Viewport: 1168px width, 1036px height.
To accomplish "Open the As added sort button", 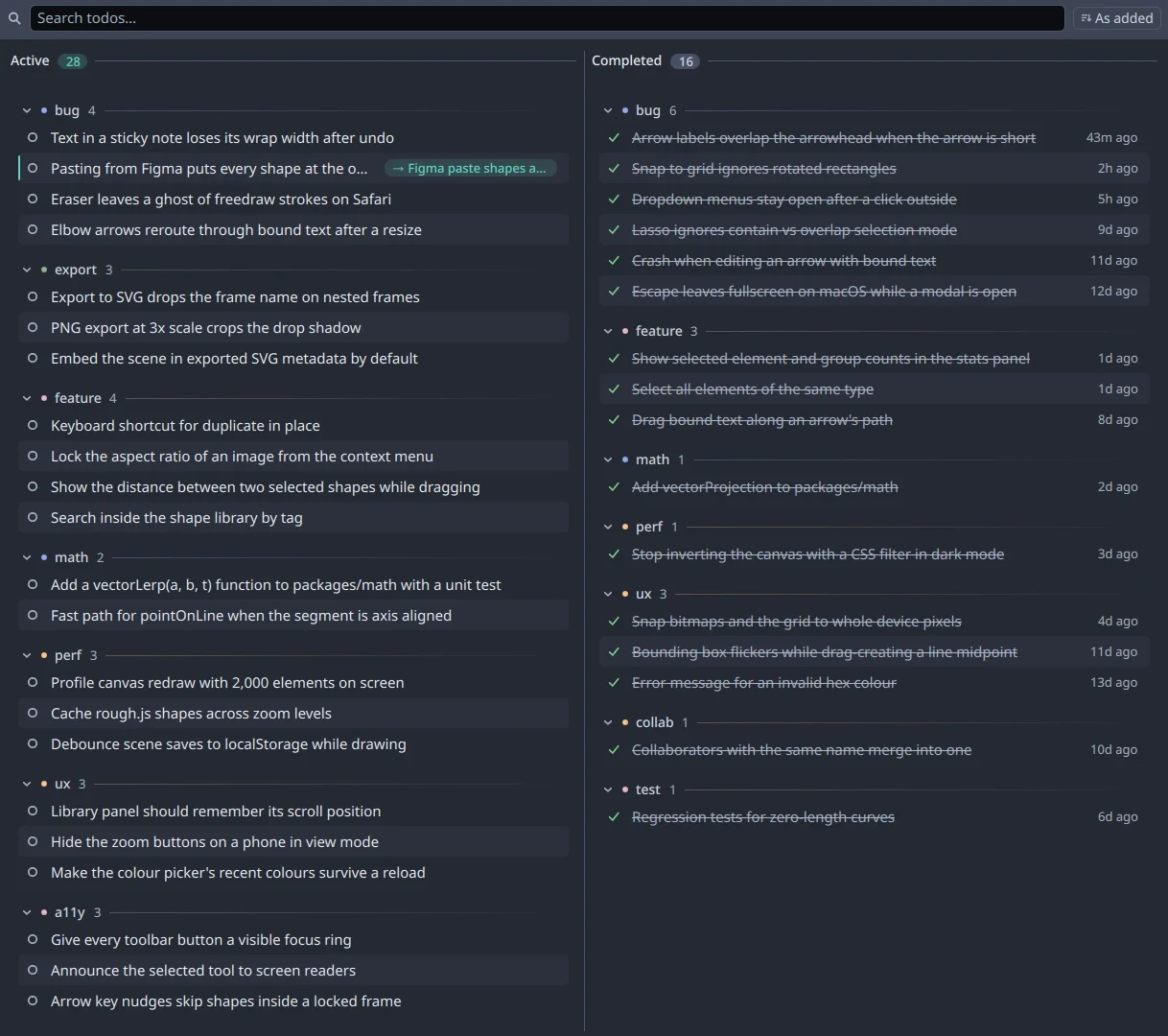I will coord(1116,18).
